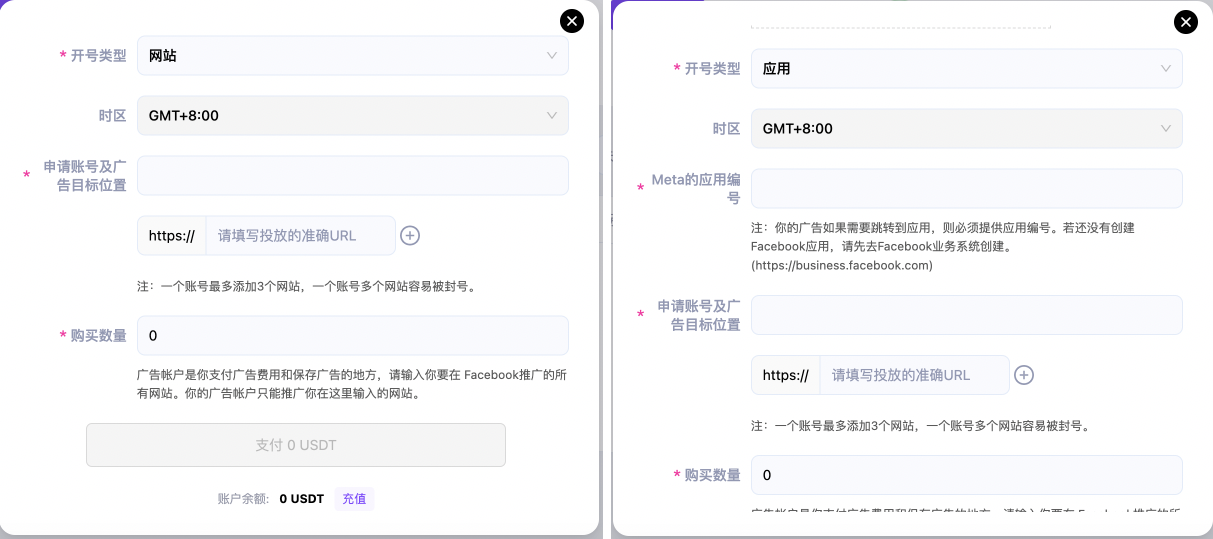Close the right dialog with 应用 selected

[x=1185, y=22]
